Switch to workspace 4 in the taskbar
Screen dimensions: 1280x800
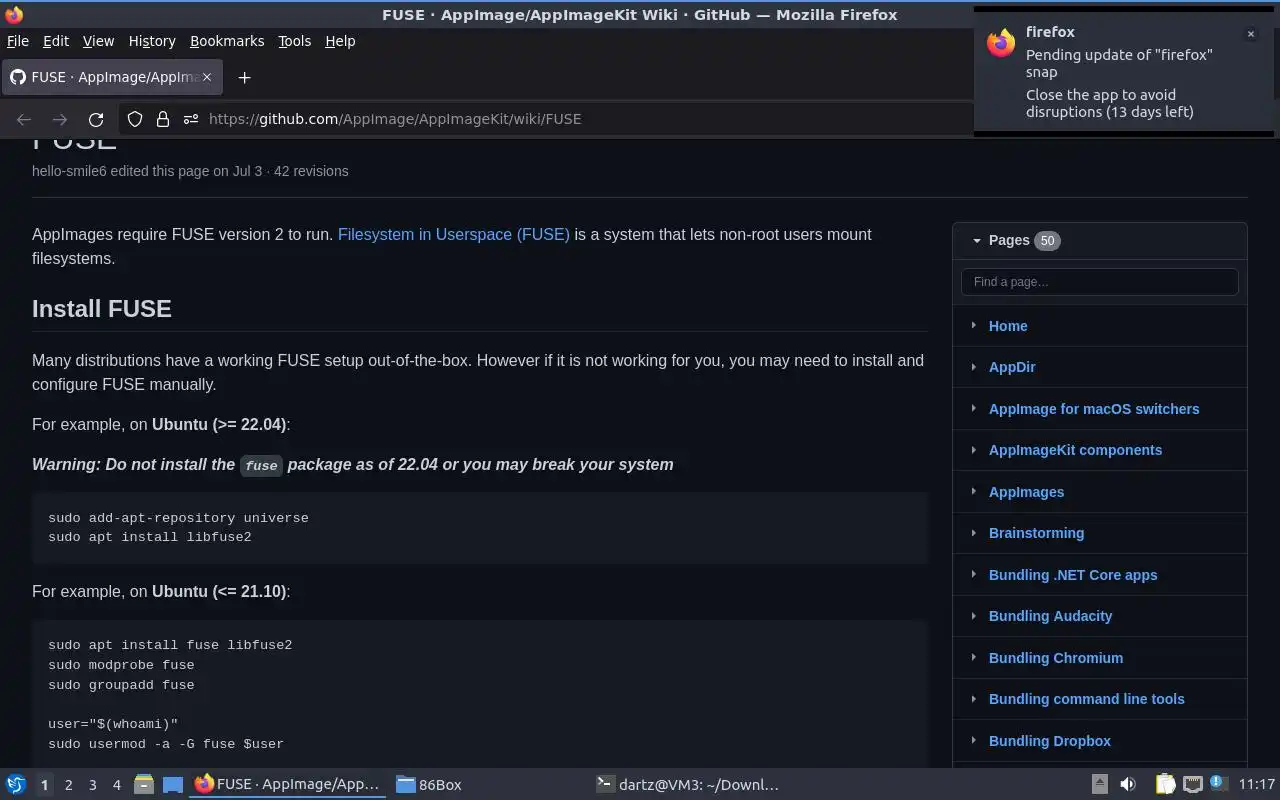pyautogui.click(x=116, y=785)
